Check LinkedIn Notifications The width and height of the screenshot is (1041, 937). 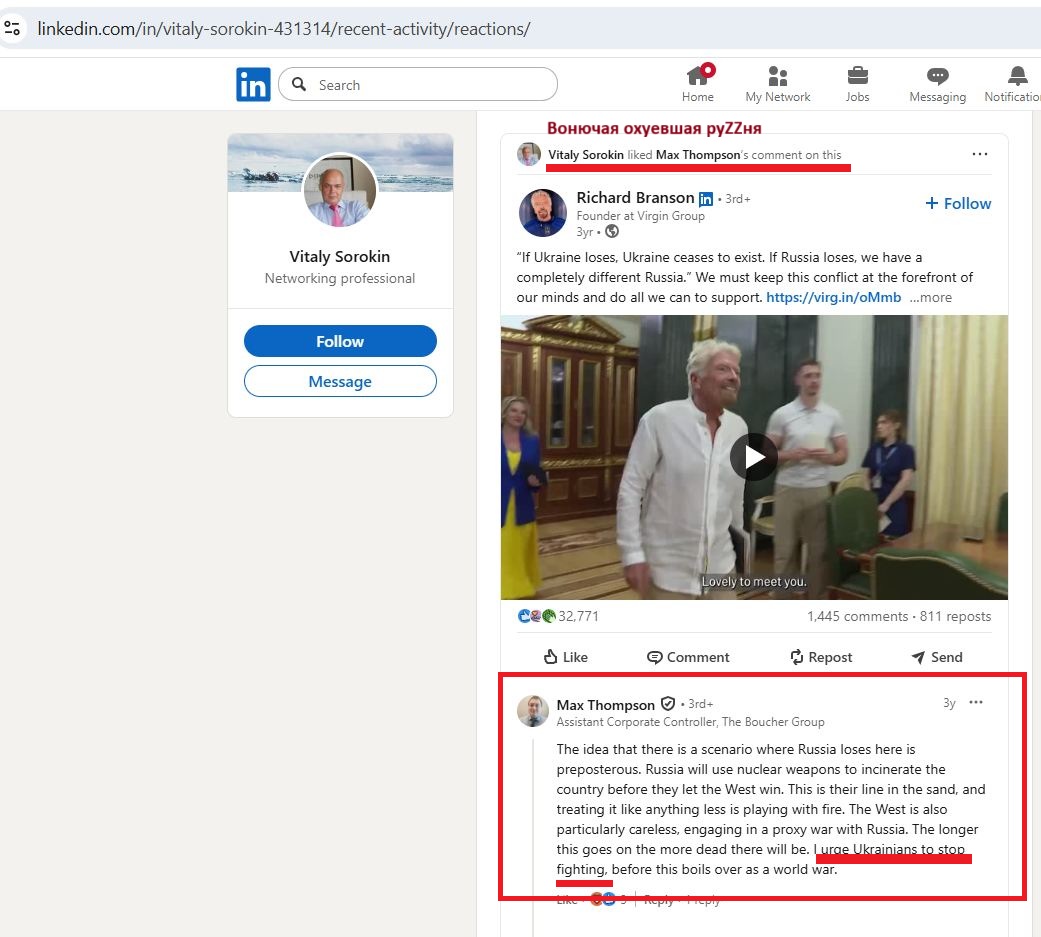click(x=1017, y=82)
